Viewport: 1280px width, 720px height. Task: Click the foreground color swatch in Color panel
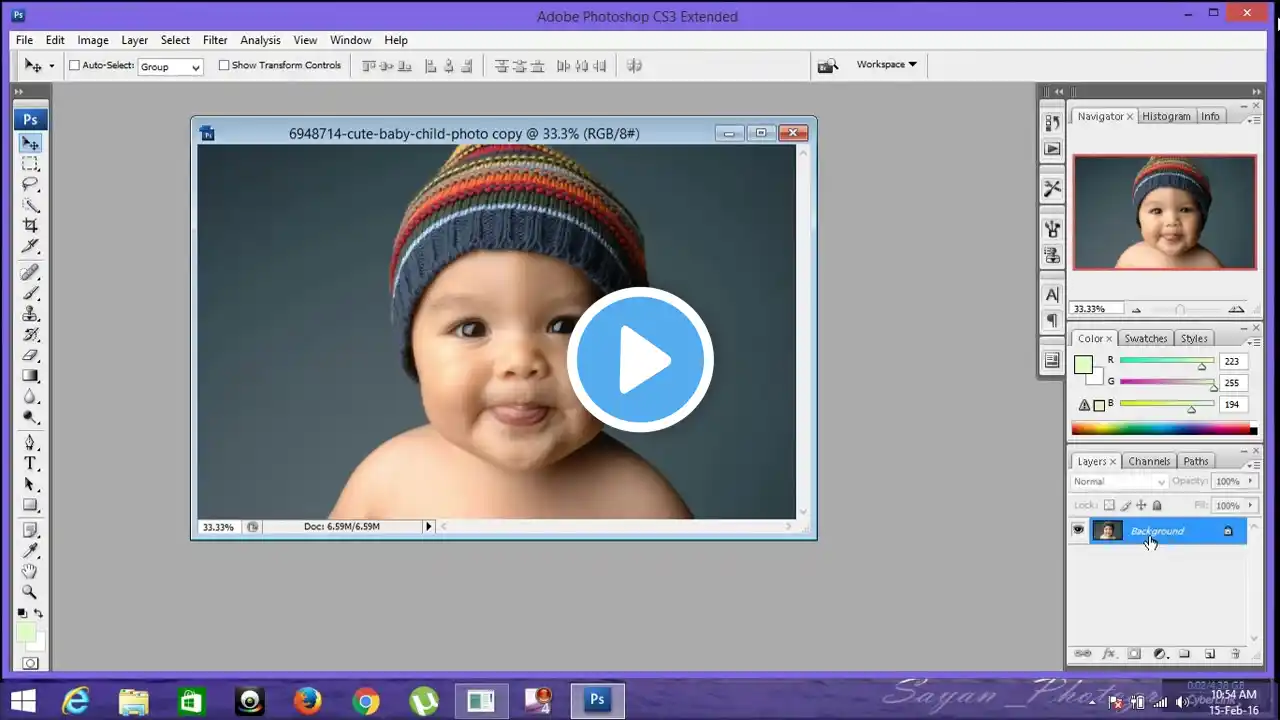(x=1083, y=365)
